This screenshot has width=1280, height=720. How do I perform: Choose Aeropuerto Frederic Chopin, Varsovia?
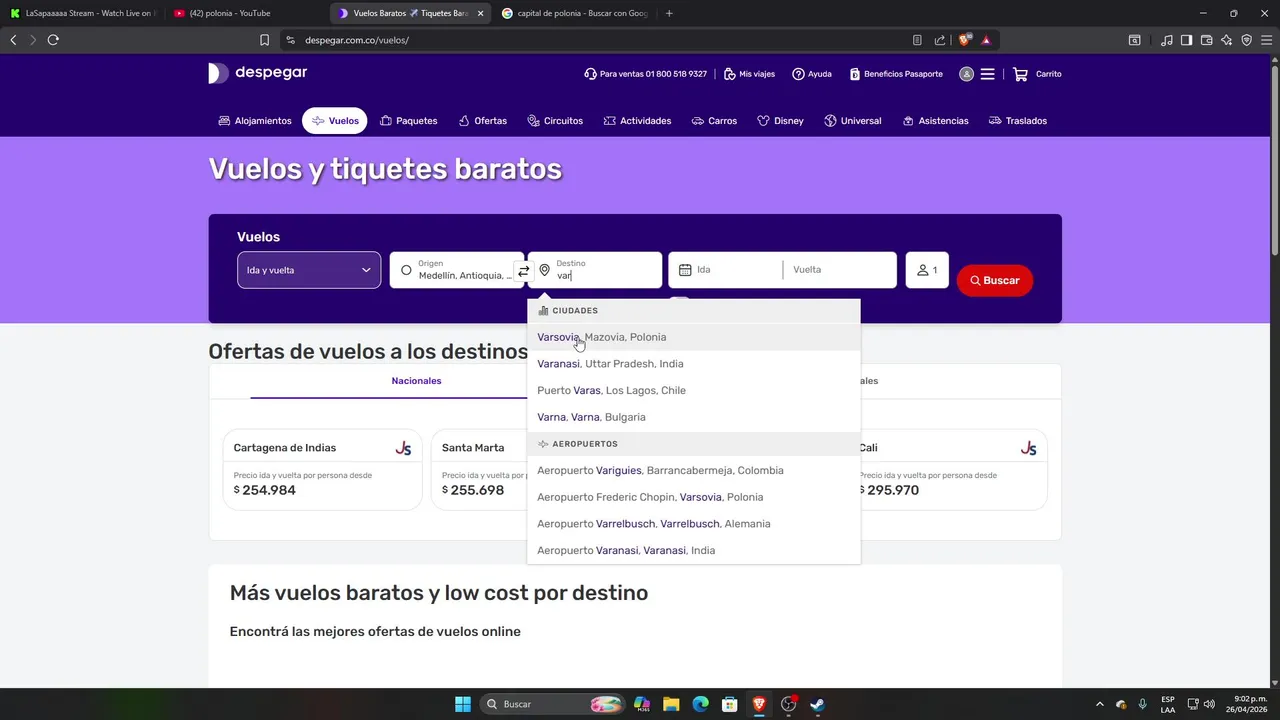point(693,497)
